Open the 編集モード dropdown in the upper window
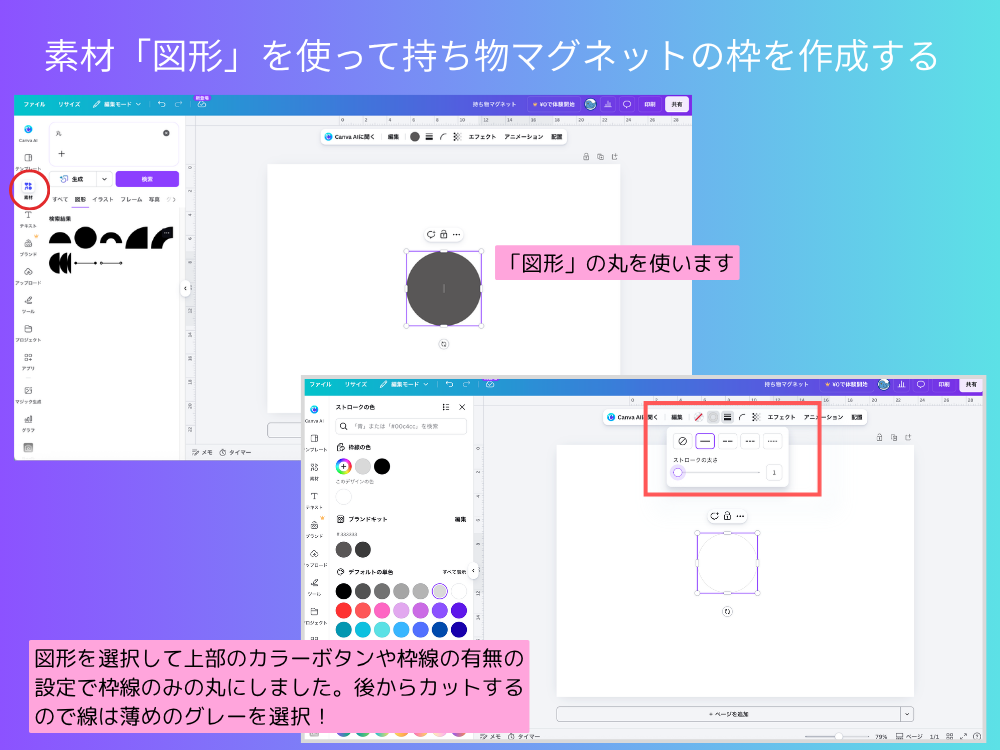 pos(117,104)
